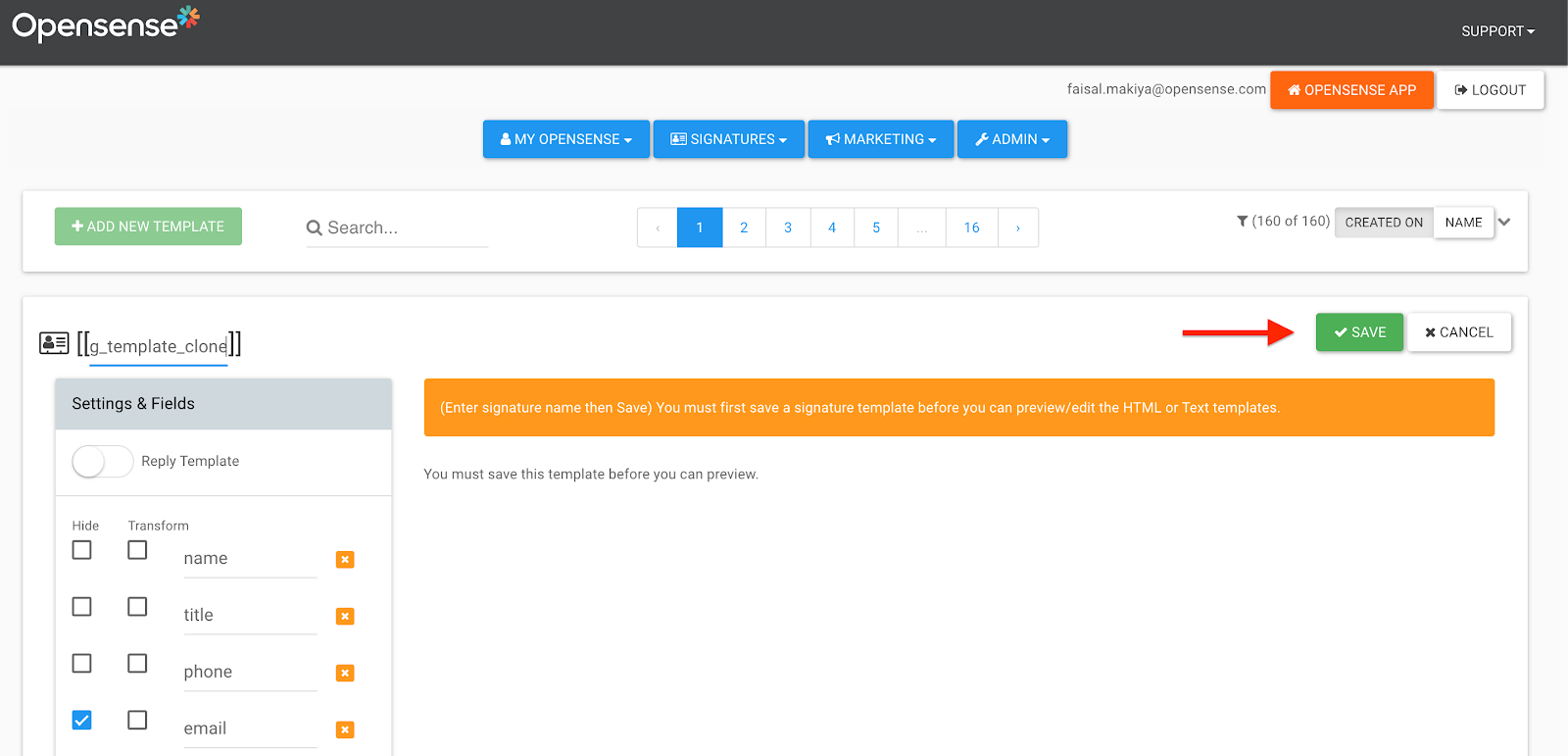Image resolution: width=1568 pixels, height=756 pixels.
Task: Expand the sort options chevron
Action: pyautogui.click(x=1504, y=222)
